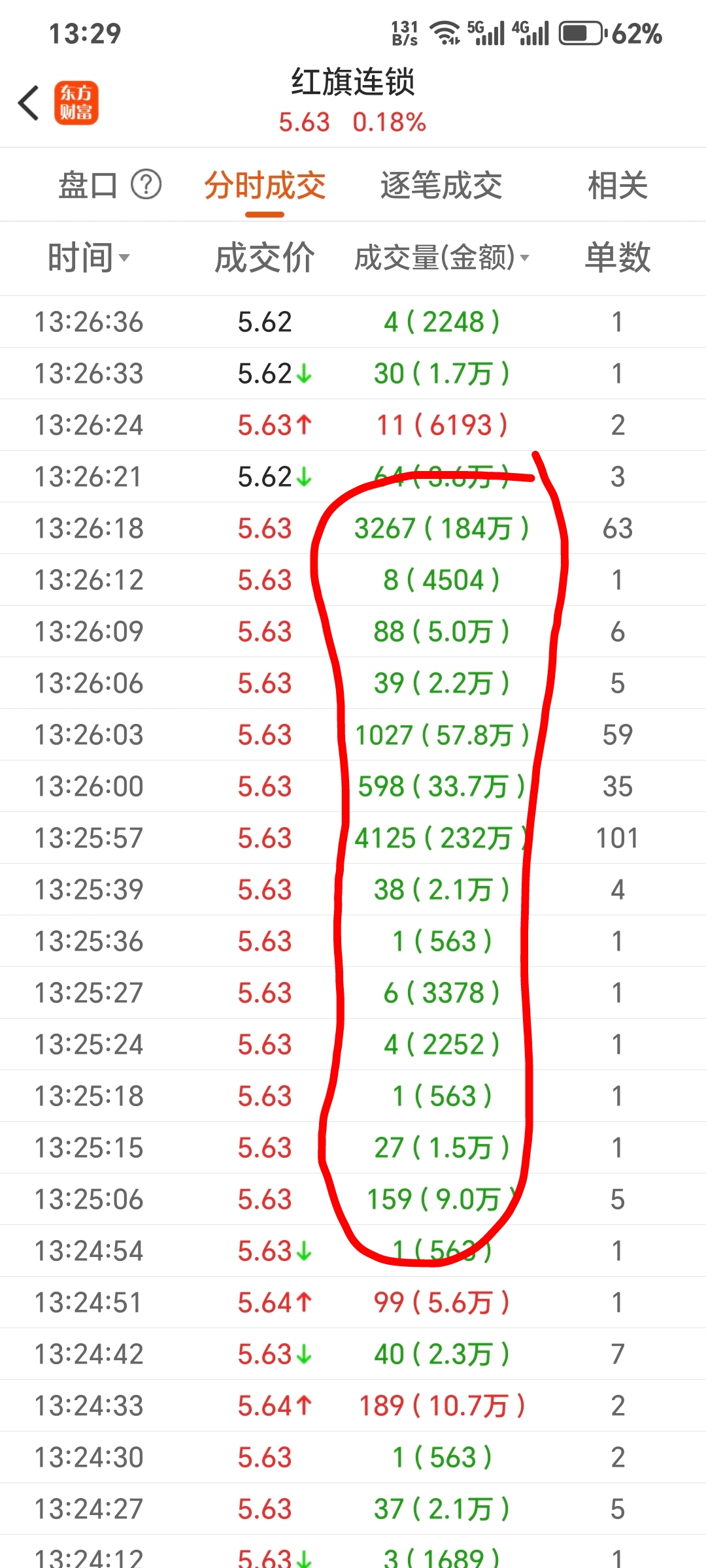The image size is (706, 1568).
Task: Tap volume 88 ( 5.0万 )
Action: (441, 632)
